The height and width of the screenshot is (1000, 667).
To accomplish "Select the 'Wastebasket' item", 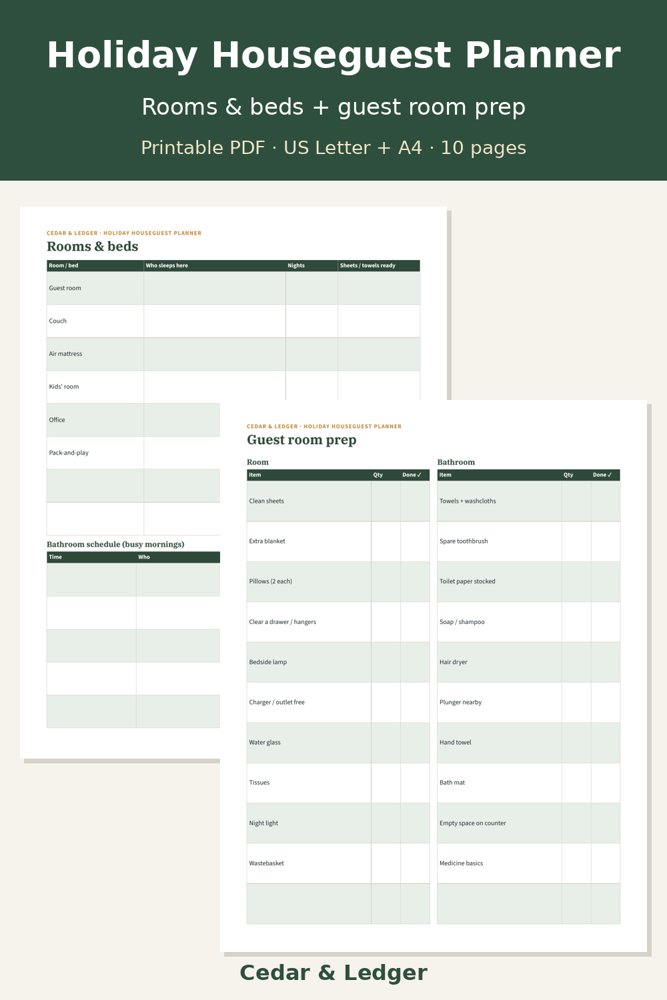I will pos(267,864).
